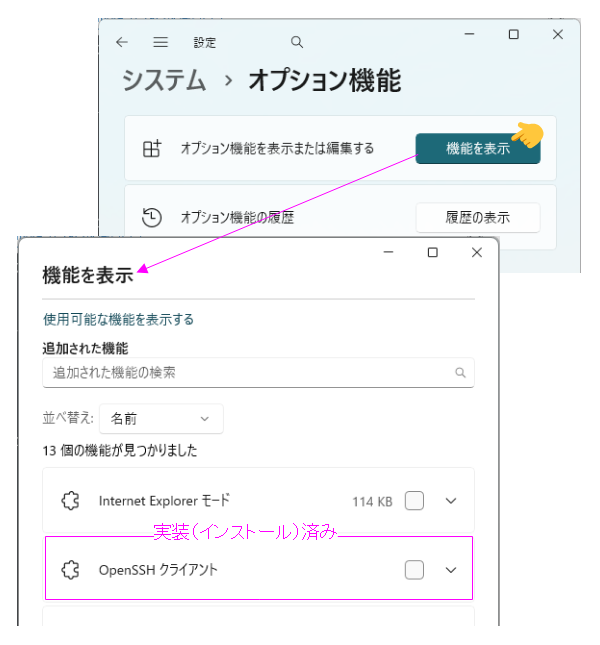Screen dimensions: 600x645
Task: Open the 並べ替え 名前 sort dropdown
Action: (x=161, y=419)
